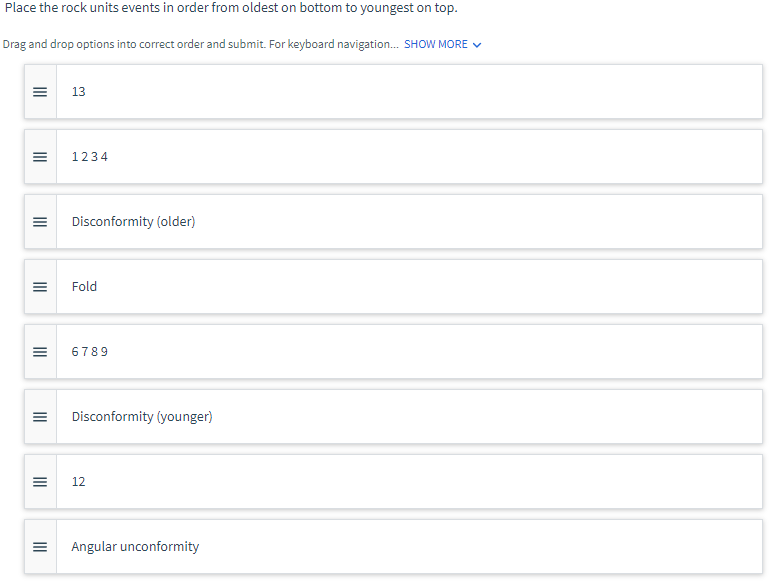Click drag handle for item 1 2 3 4
Viewport: 781px width, 583px height.
(40, 157)
